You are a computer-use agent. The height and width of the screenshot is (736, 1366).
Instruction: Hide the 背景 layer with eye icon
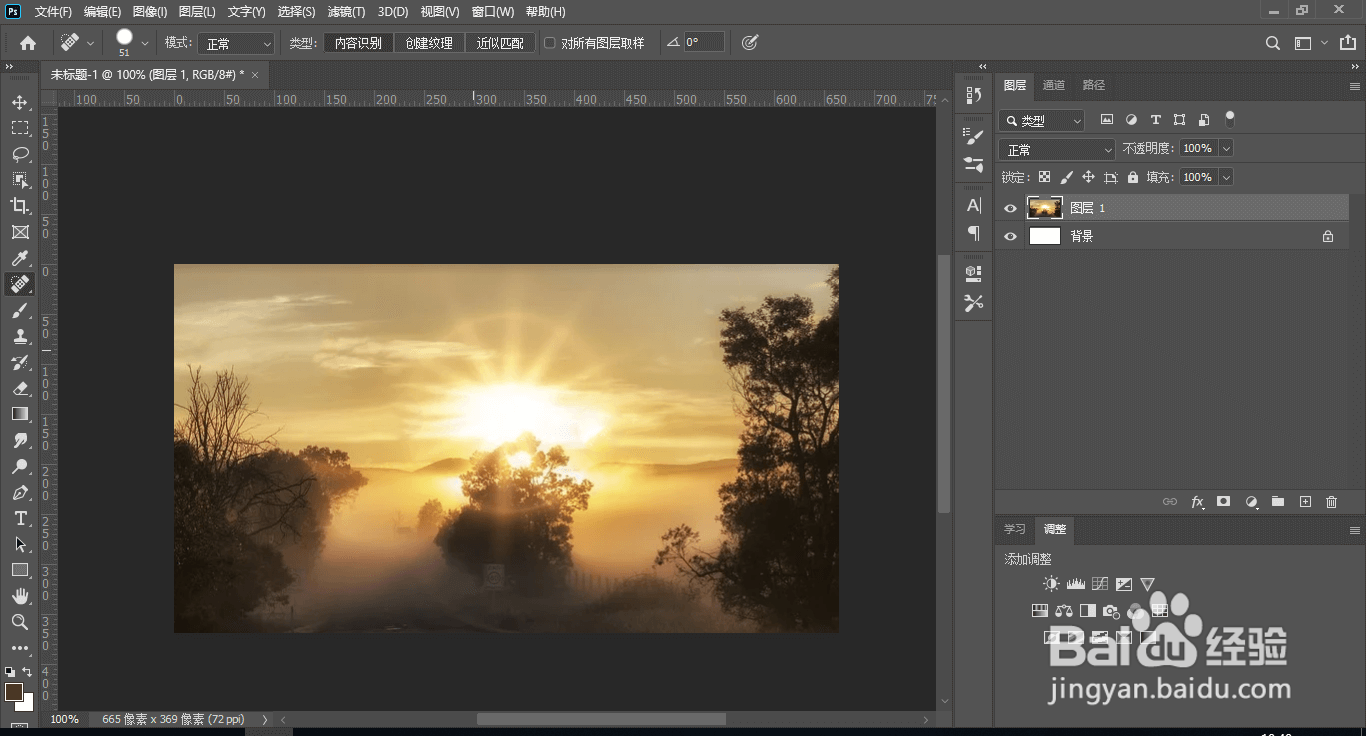click(x=1010, y=237)
